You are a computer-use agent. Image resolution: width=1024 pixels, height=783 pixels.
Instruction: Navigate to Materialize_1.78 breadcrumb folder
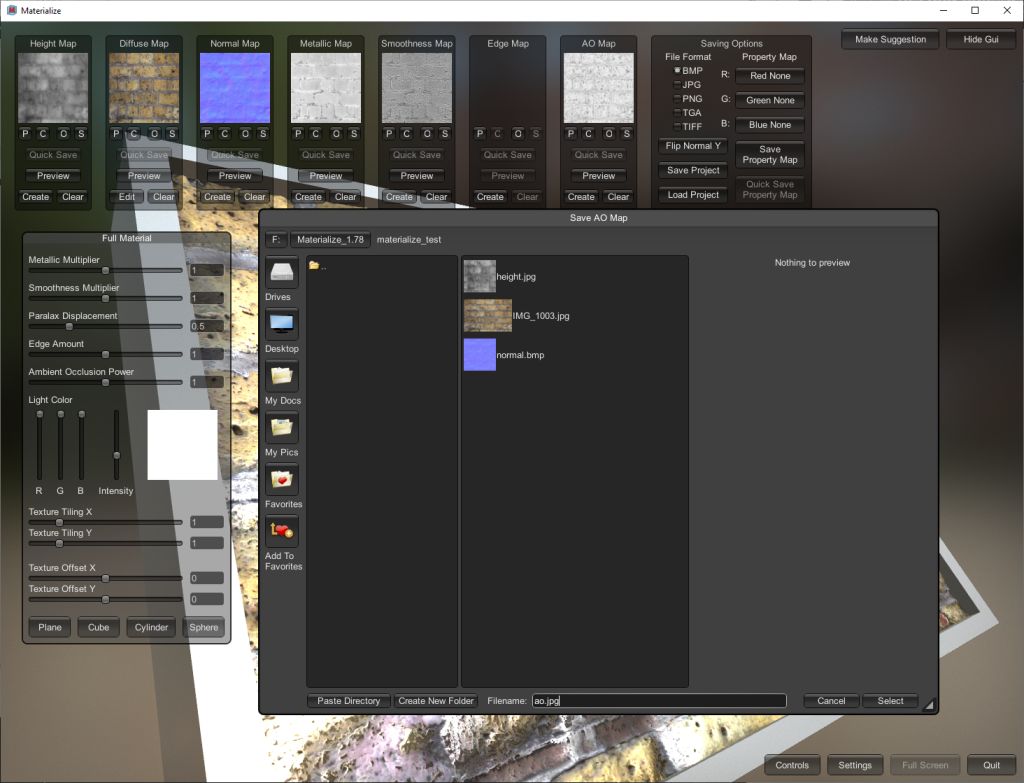click(x=330, y=240)
